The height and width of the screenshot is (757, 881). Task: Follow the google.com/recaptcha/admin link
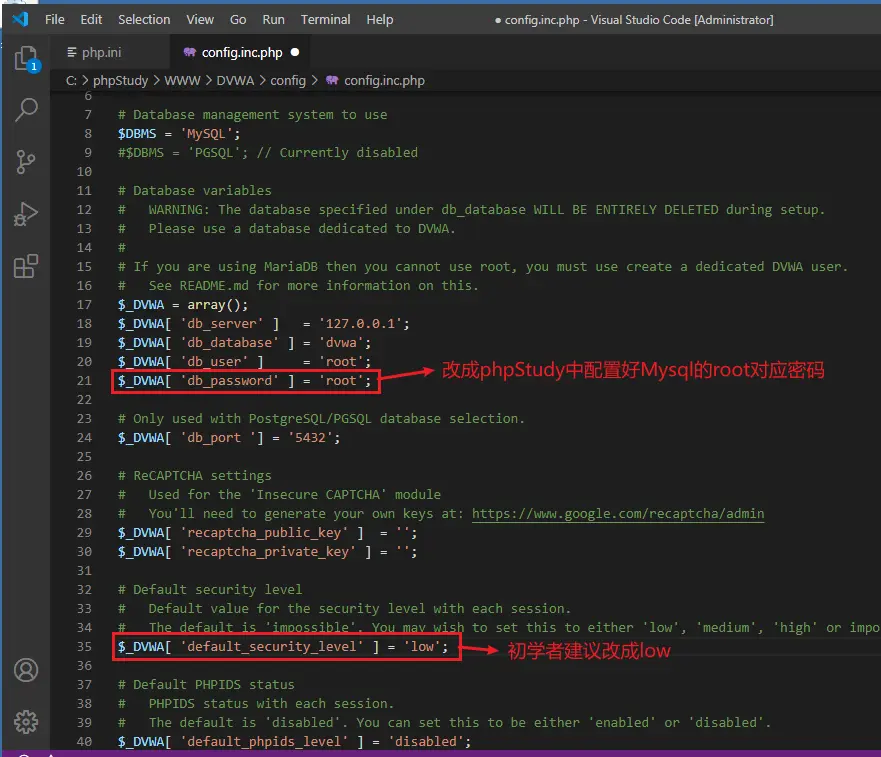(617, 514)
